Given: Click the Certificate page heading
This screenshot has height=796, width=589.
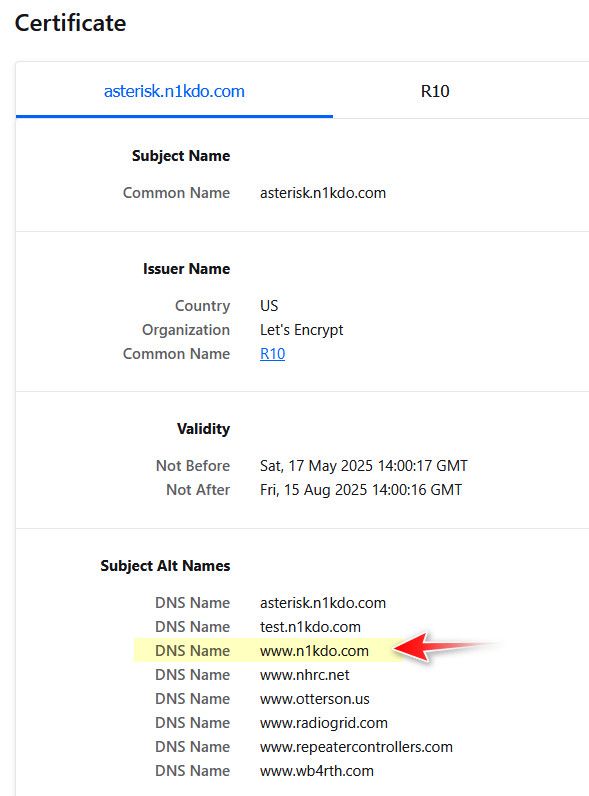Looking at the screenshot, I should [71, 23].
